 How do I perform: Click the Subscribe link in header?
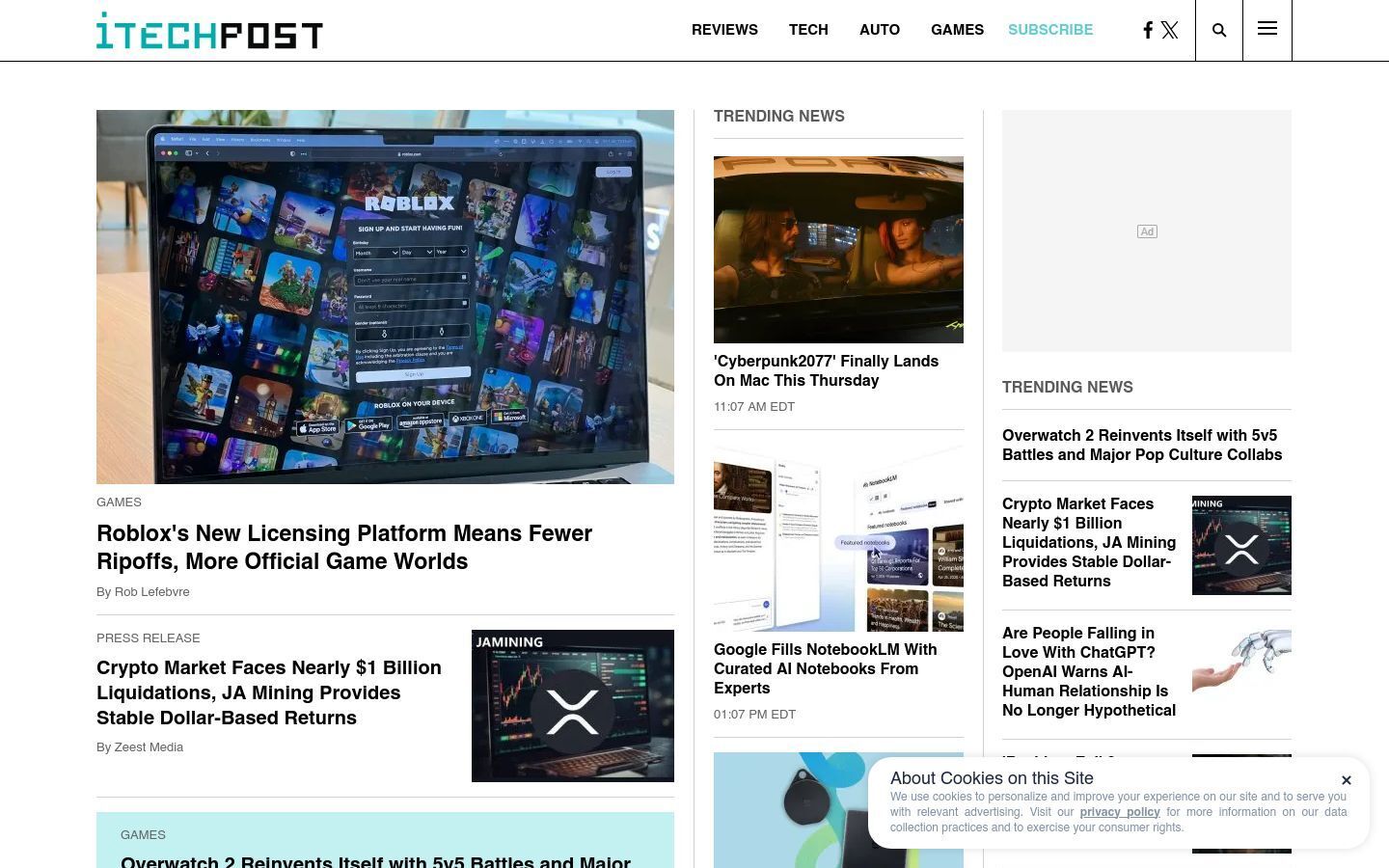[x=1050, y=30]
